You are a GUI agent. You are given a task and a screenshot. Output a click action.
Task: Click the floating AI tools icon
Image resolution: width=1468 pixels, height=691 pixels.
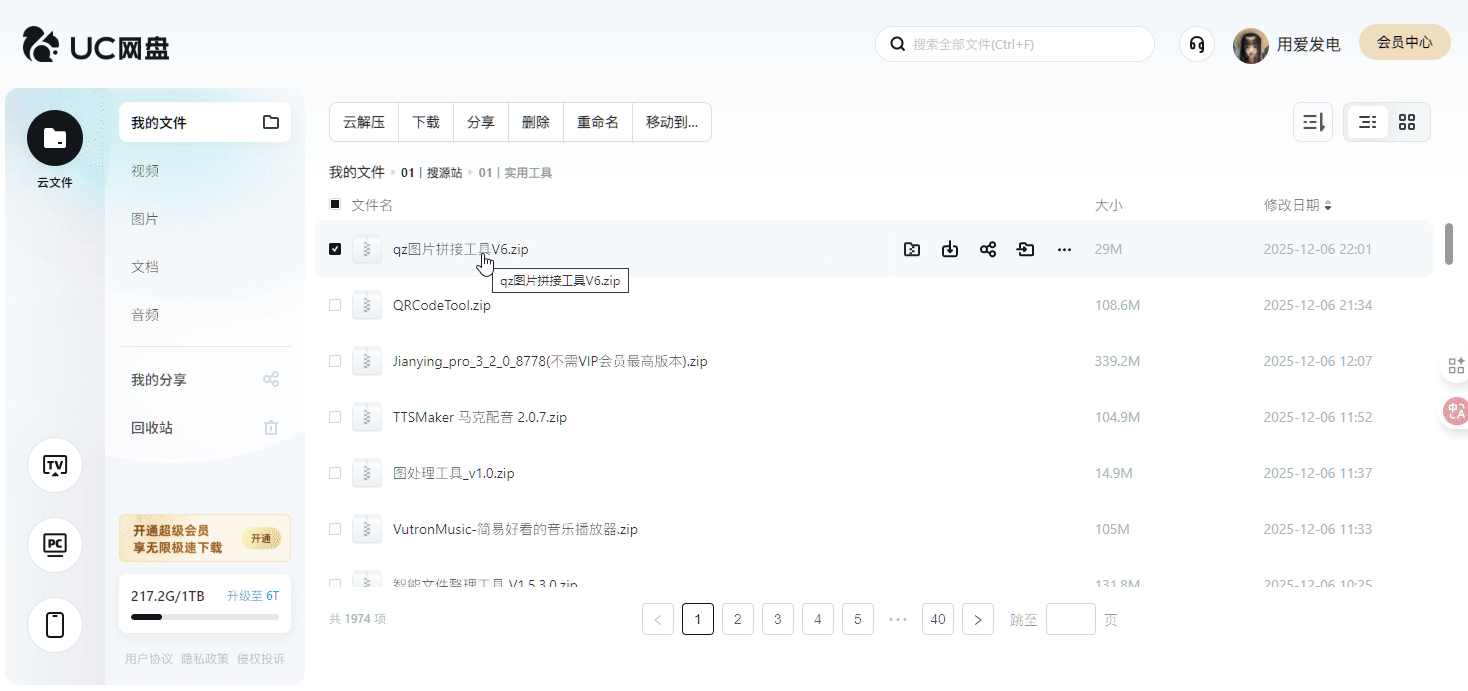1456,366
